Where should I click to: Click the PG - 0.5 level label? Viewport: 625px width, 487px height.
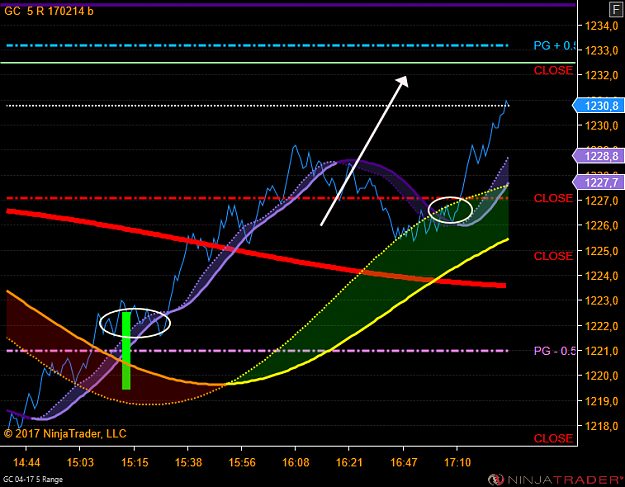click(x=554, y=351)
